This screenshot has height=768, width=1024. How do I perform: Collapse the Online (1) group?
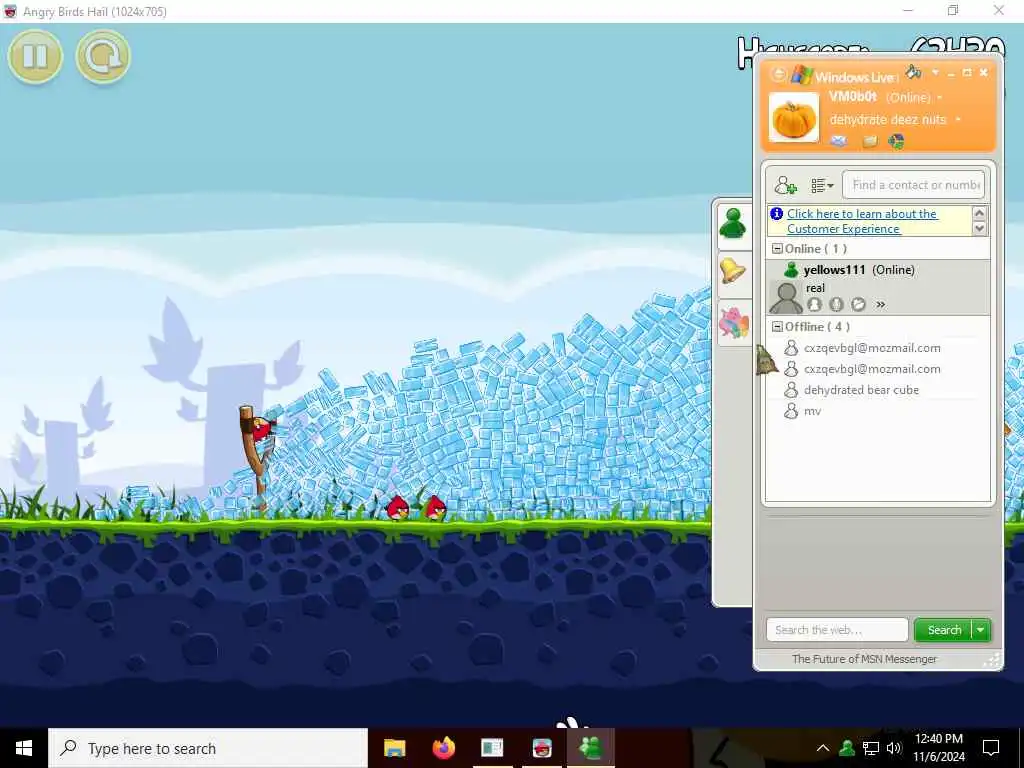pos(777,249)
